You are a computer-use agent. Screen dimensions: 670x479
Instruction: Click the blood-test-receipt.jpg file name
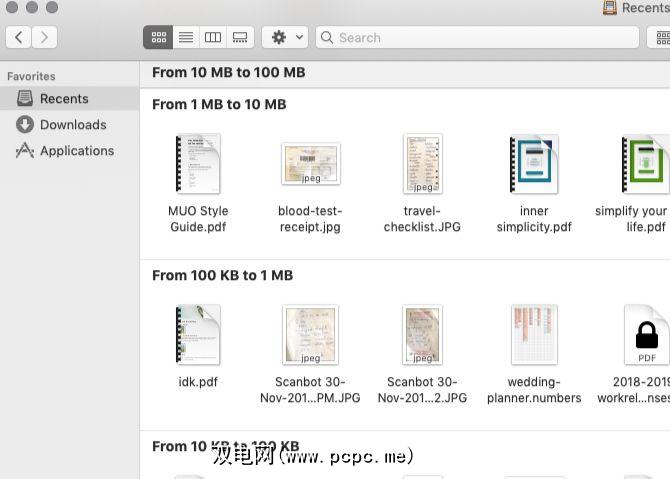[310, 219]
